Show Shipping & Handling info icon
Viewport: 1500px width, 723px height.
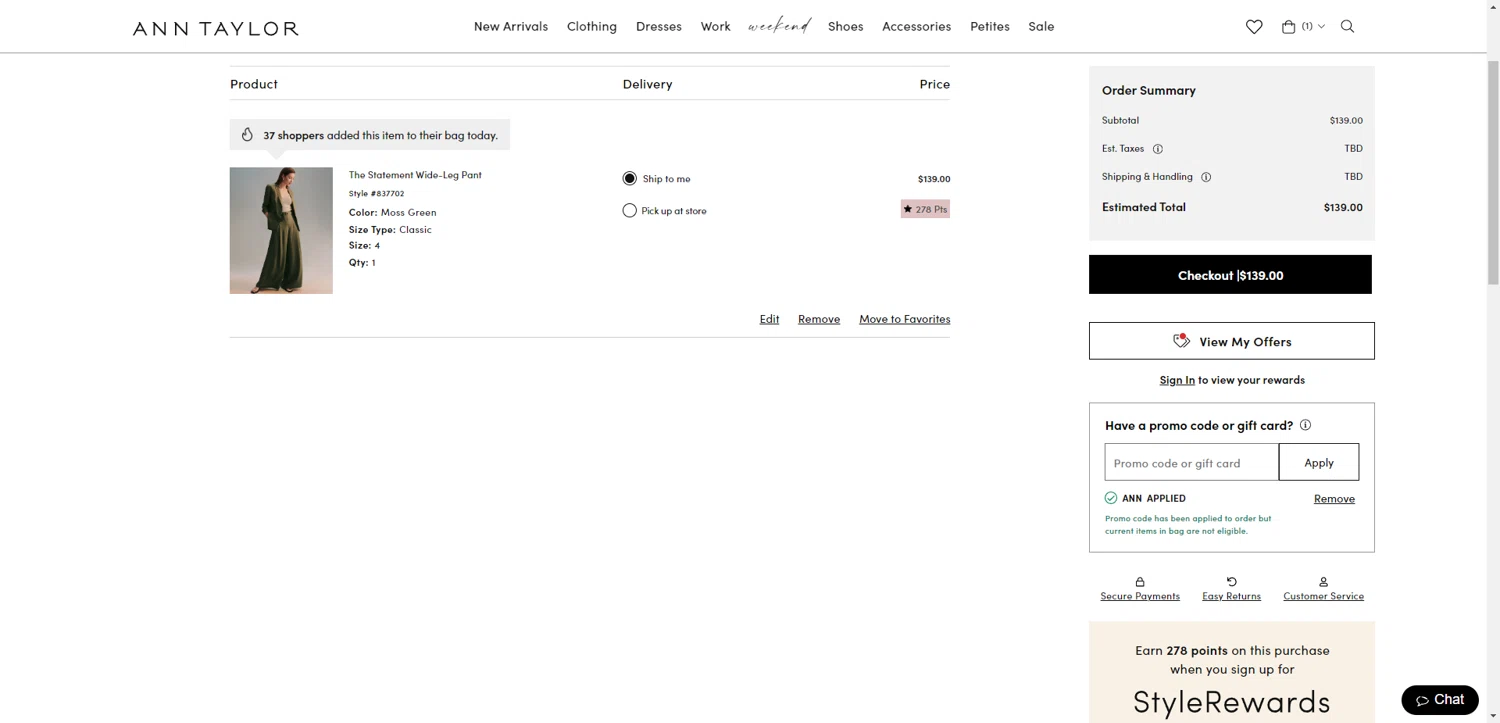[x=1206, y=177]
